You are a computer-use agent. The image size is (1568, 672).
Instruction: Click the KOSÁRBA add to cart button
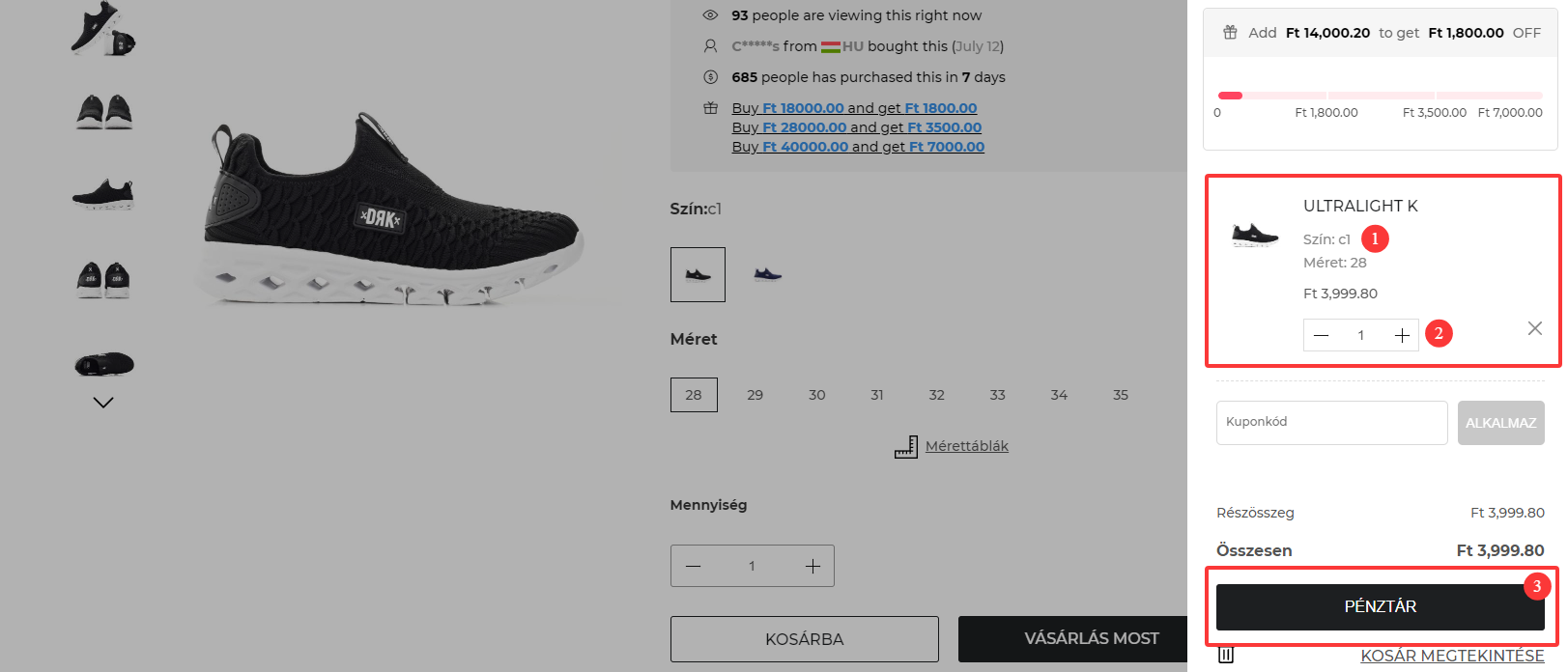point(805,639)
